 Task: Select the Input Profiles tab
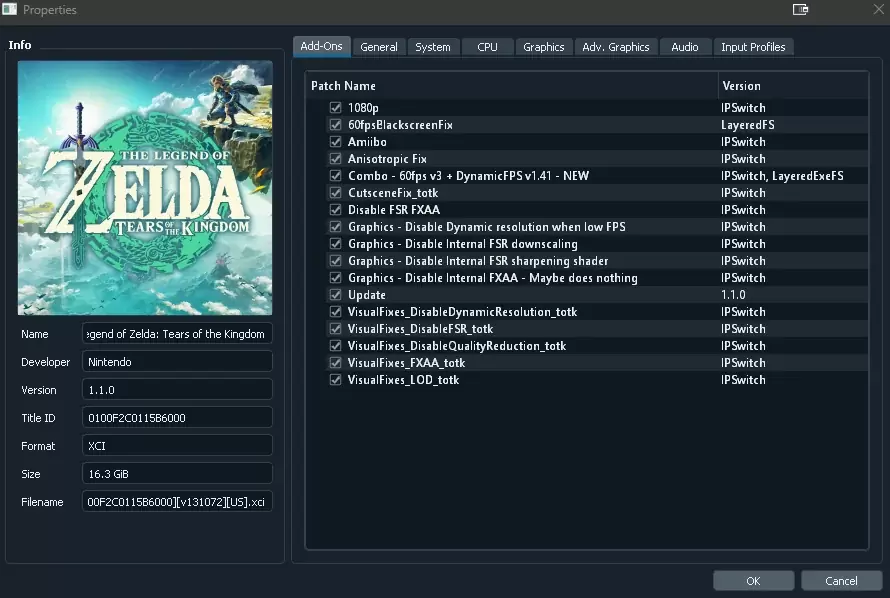click(753, 47)
